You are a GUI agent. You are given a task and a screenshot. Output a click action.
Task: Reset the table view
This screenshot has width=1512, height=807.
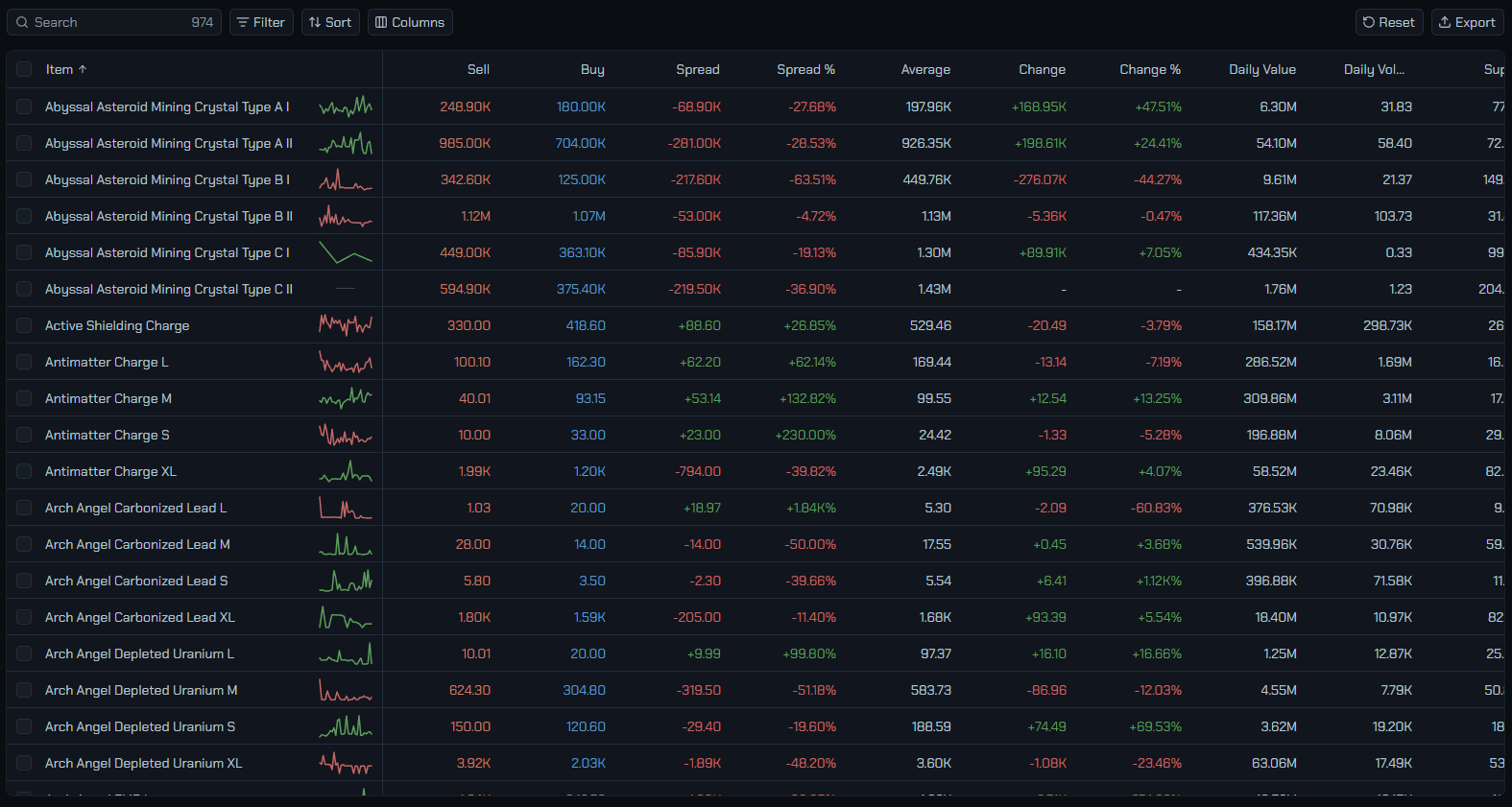pyautogui.click(x=1389, y=22)
